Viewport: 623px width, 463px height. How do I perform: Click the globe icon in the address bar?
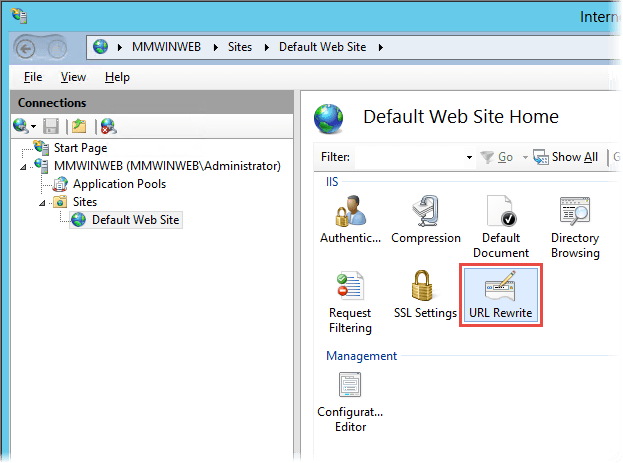[x=100, y=46]
